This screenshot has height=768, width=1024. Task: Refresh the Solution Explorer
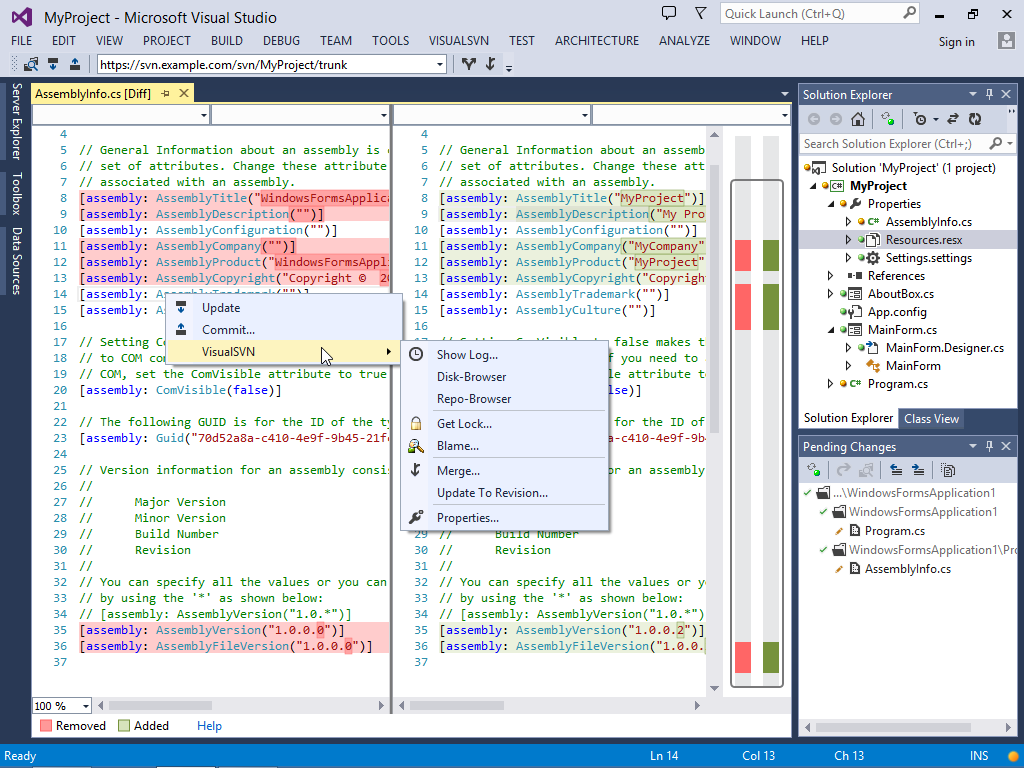[977, 119]
